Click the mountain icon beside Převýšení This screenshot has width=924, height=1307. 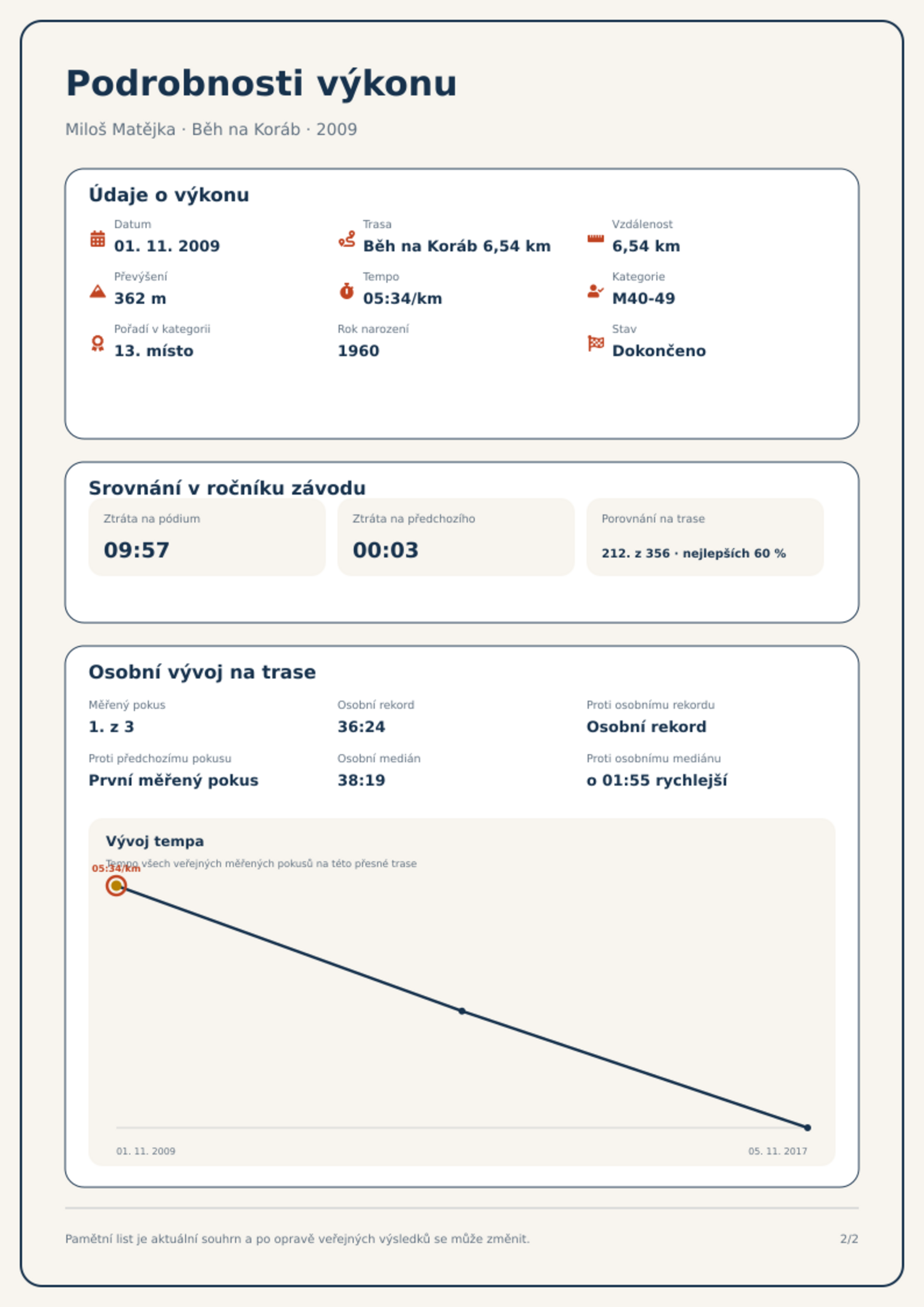(x=98, y=291)
